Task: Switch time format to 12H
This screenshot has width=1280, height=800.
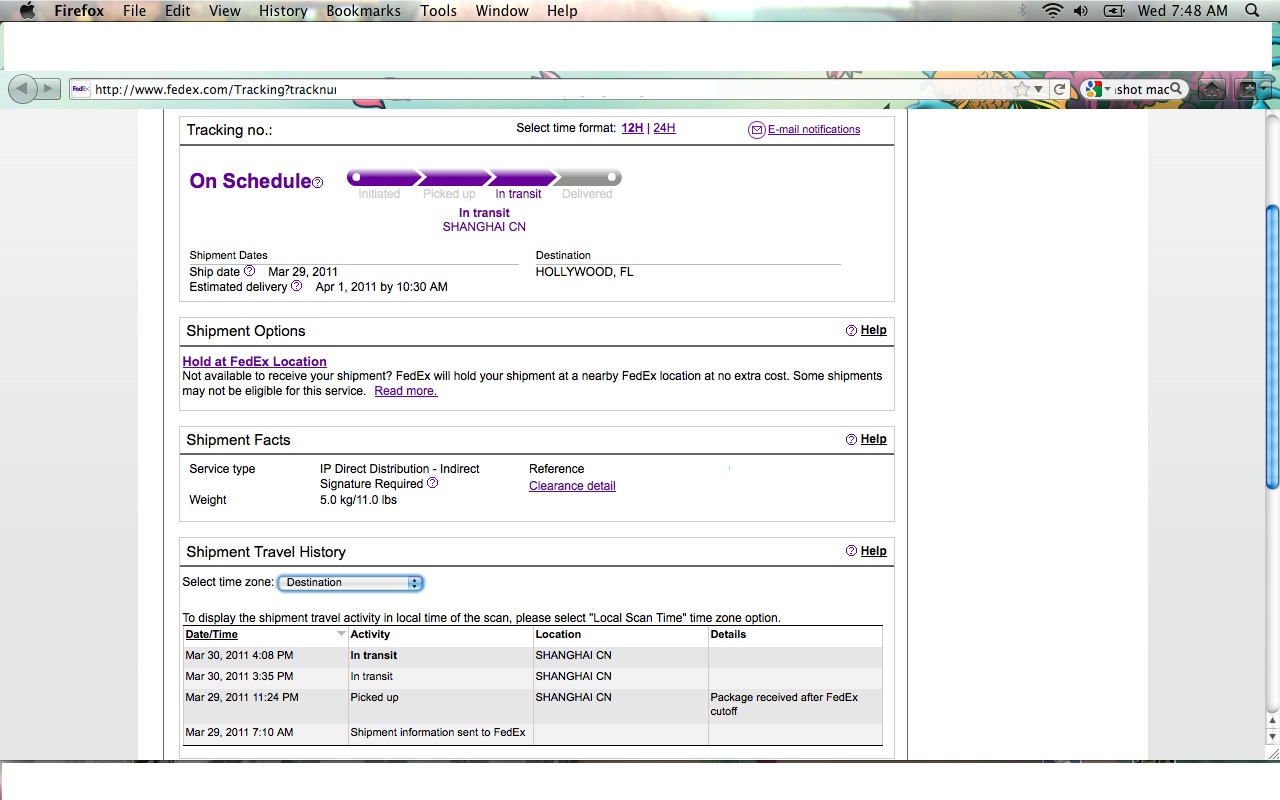Action: [x=632, y=128]
